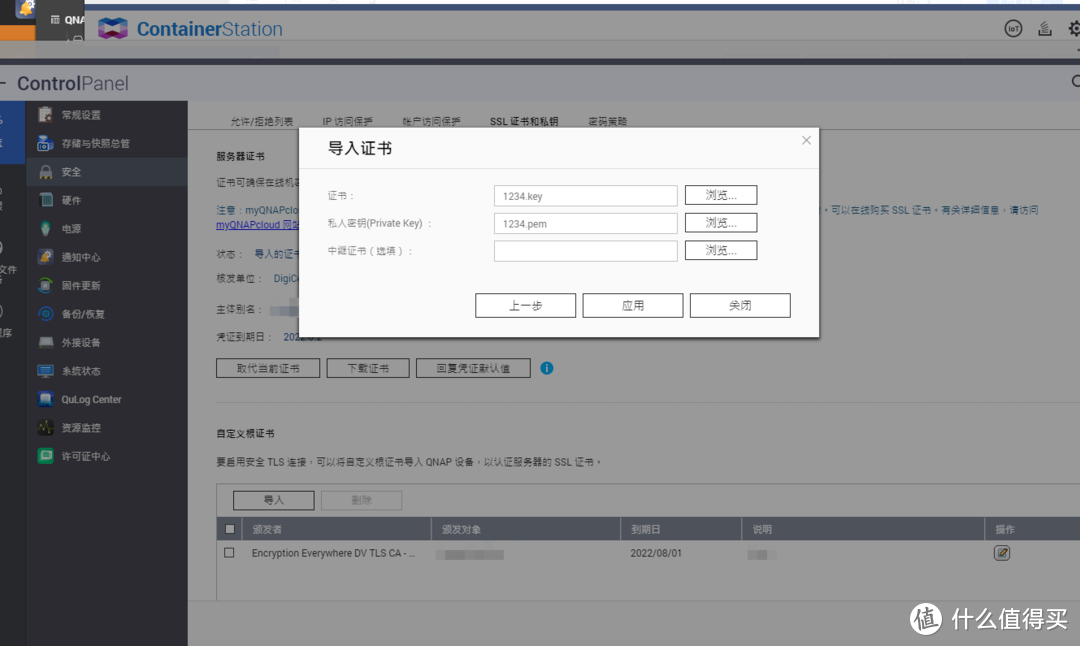The image size is (1080, 646).
Task: Open QuLog Center from the sidebar
Action: pyautogui.click(x=78, y=399)
